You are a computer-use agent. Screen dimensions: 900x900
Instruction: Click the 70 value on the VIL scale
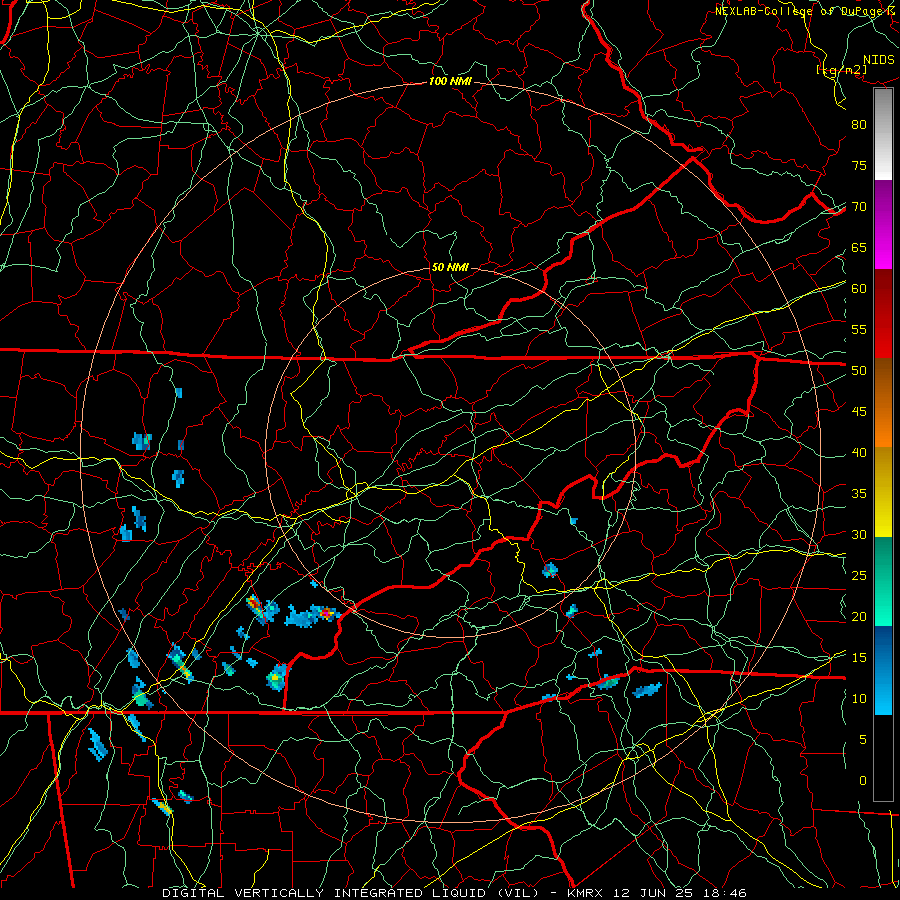(859, 207)
